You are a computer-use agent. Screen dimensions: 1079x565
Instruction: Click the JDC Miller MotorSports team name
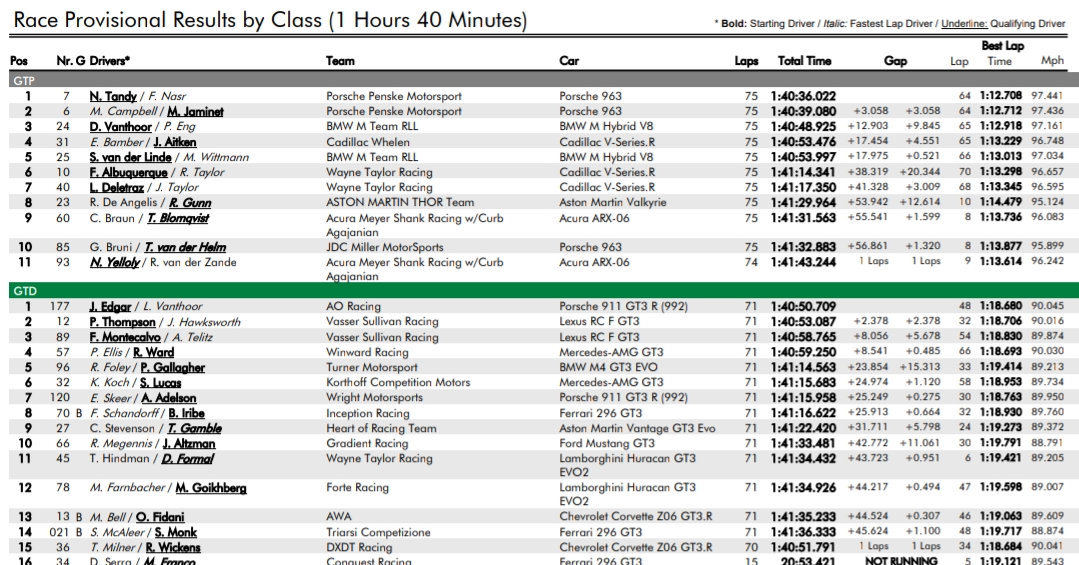[384, 247]
